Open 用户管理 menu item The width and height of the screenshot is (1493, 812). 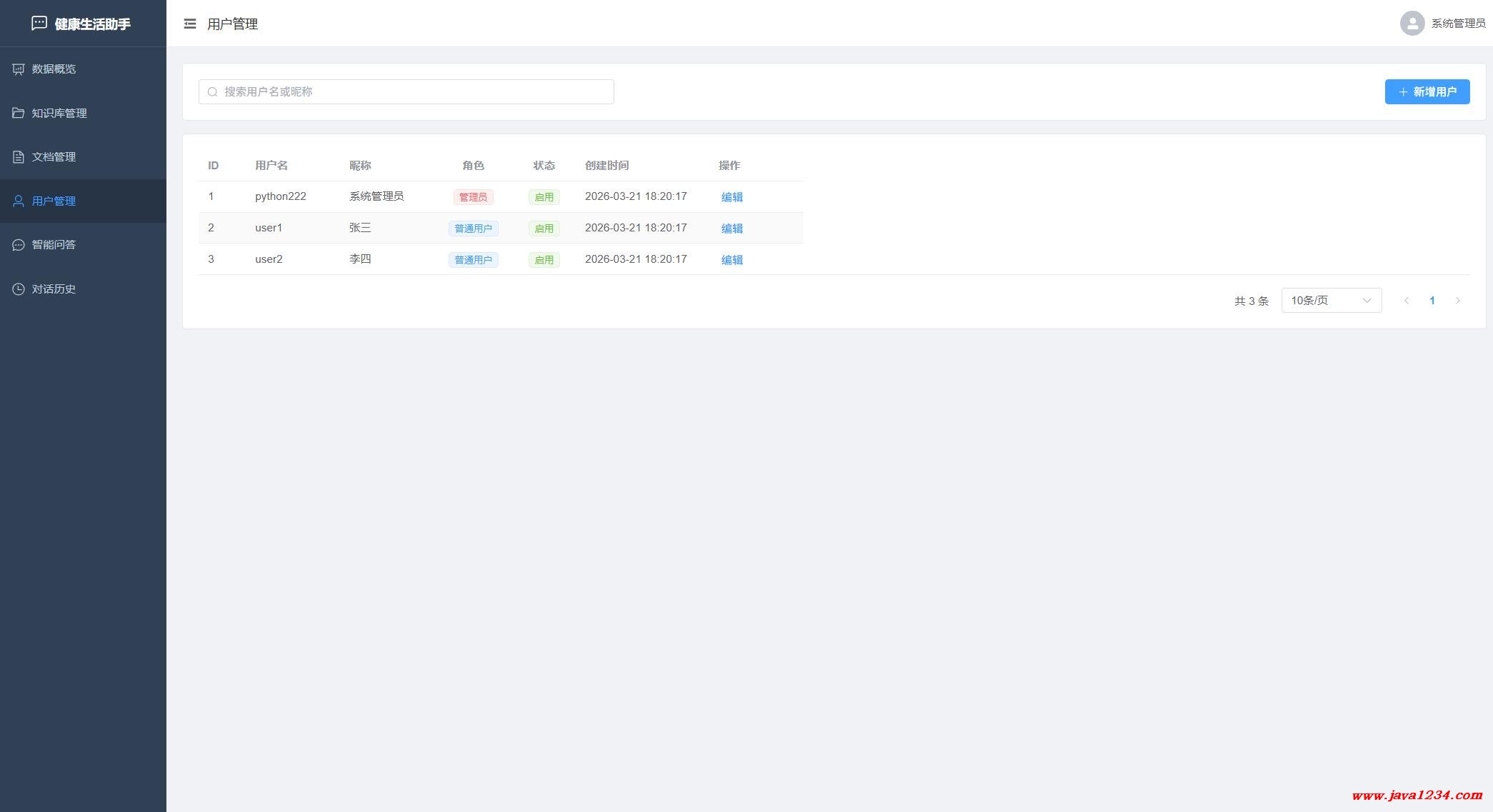54,201
